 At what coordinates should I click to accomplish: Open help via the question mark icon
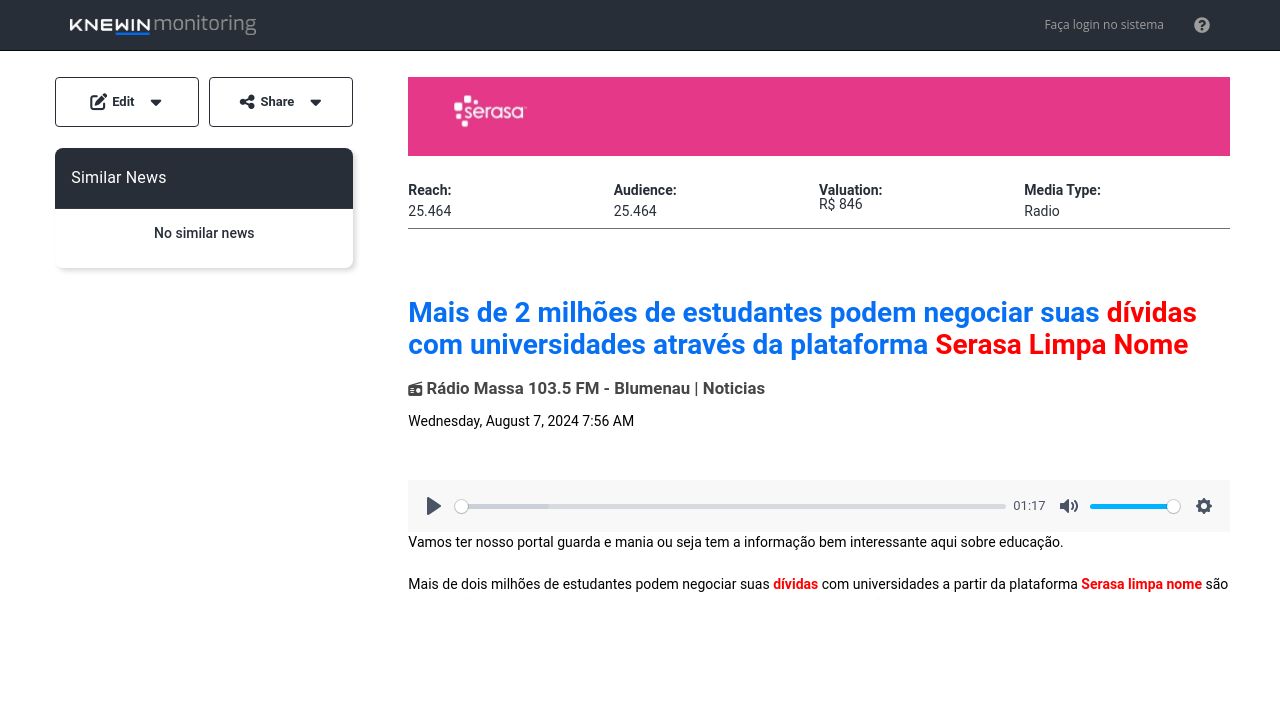point(1202,25)
